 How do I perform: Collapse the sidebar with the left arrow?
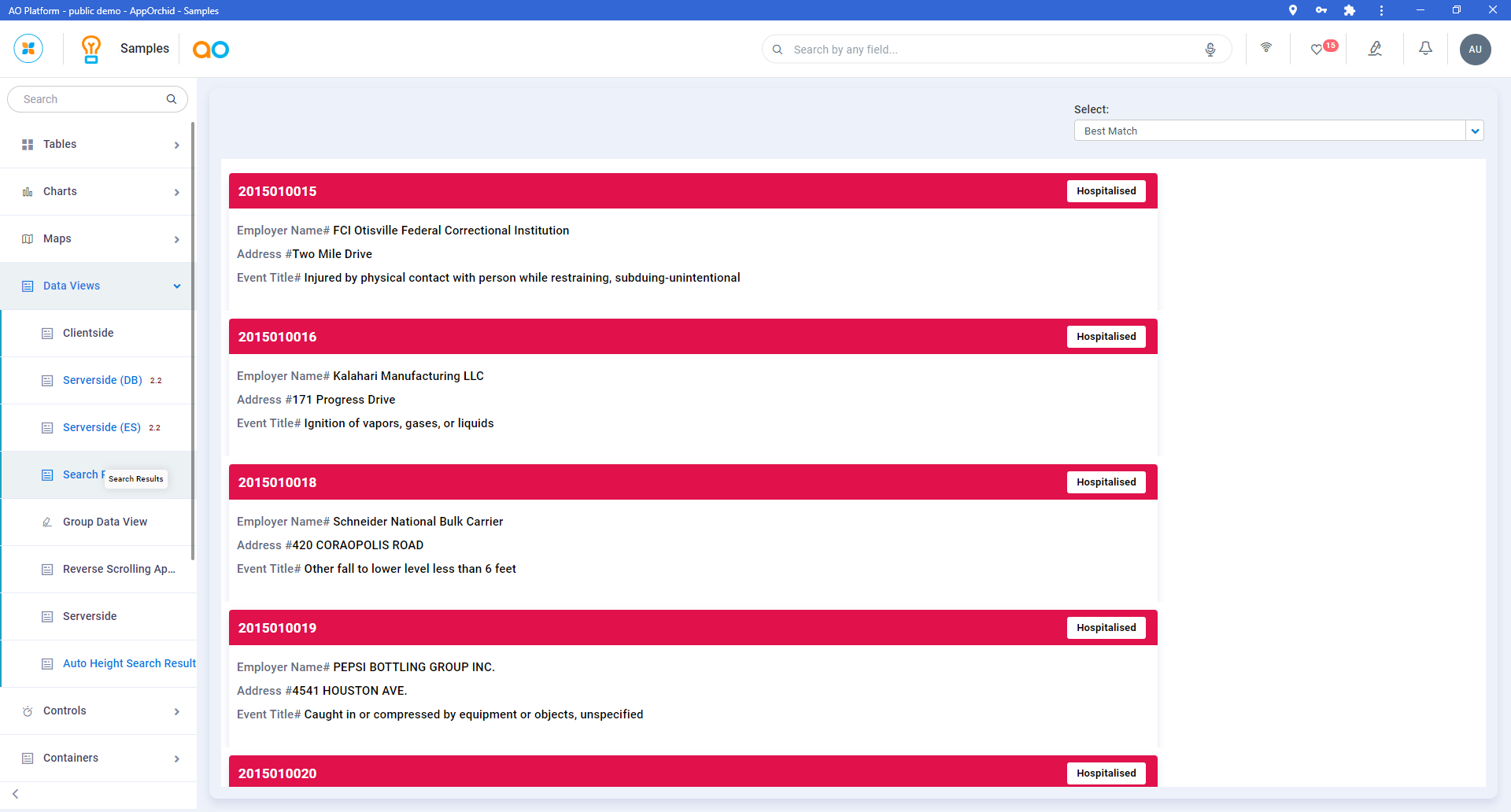pos(16,794)
